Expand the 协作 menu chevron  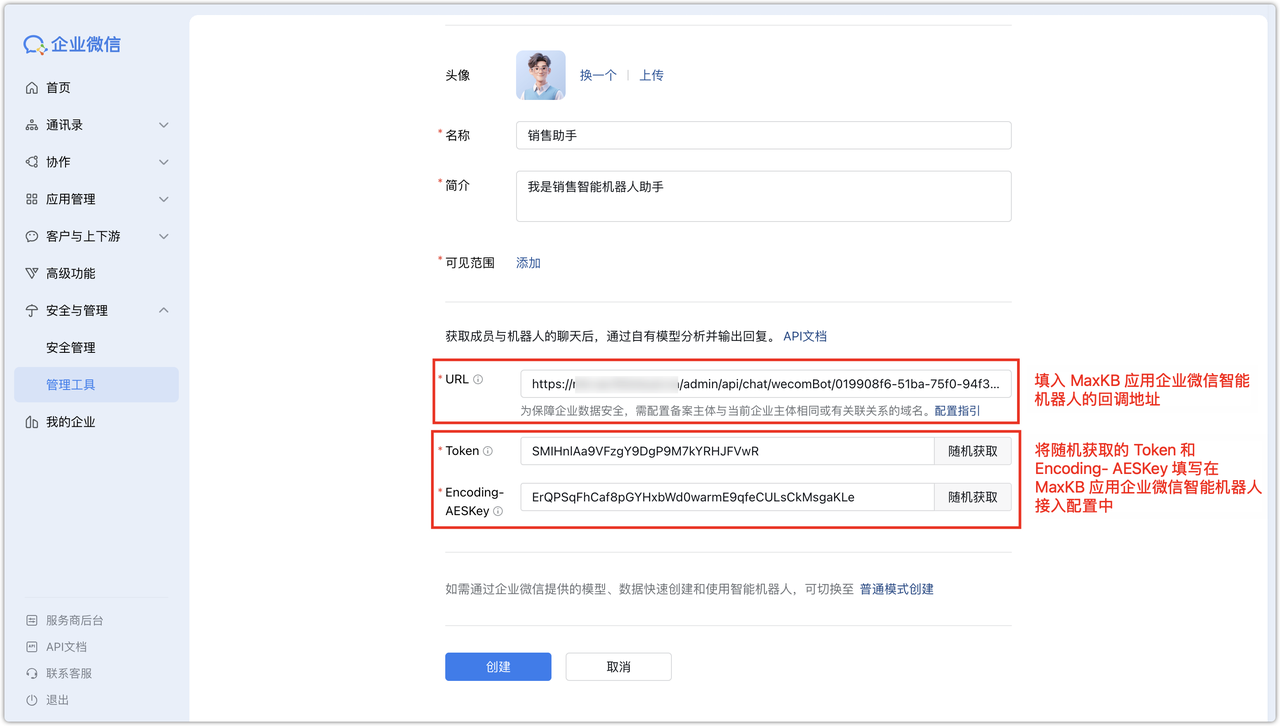pos(164,162)
